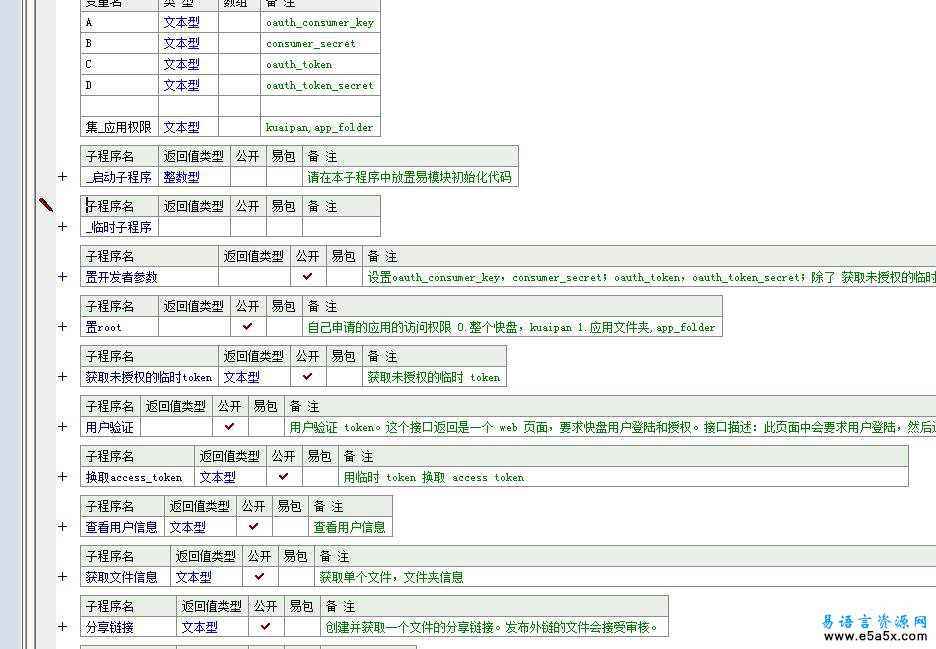The width and height of the screenshot is (936, 649).
Task: Click empty 易包 cell of 置root
Action: (284, 327)
